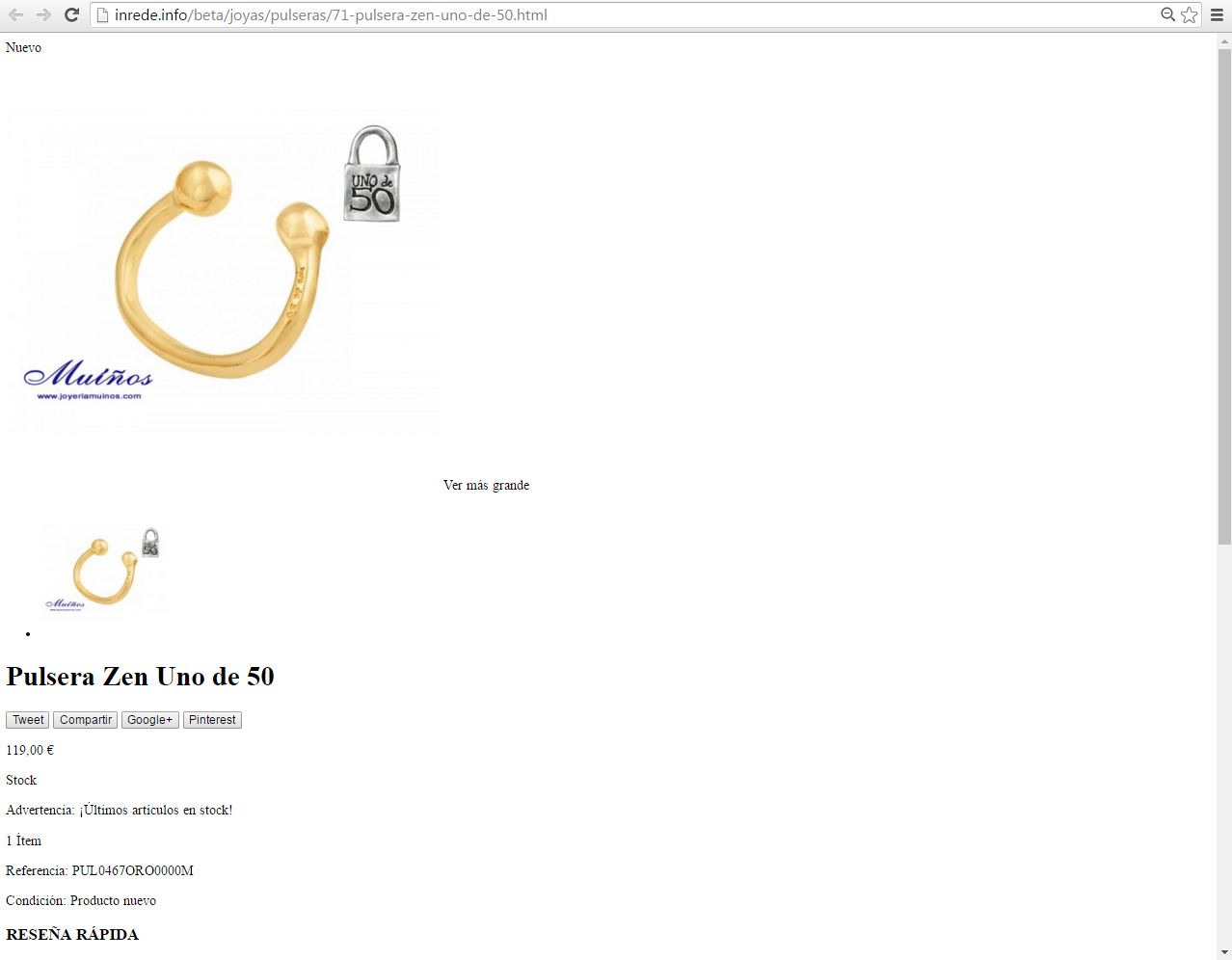The image size is (1232, 960).
Task: Reload the page with the refresh icon
Action: click(71, 14)
